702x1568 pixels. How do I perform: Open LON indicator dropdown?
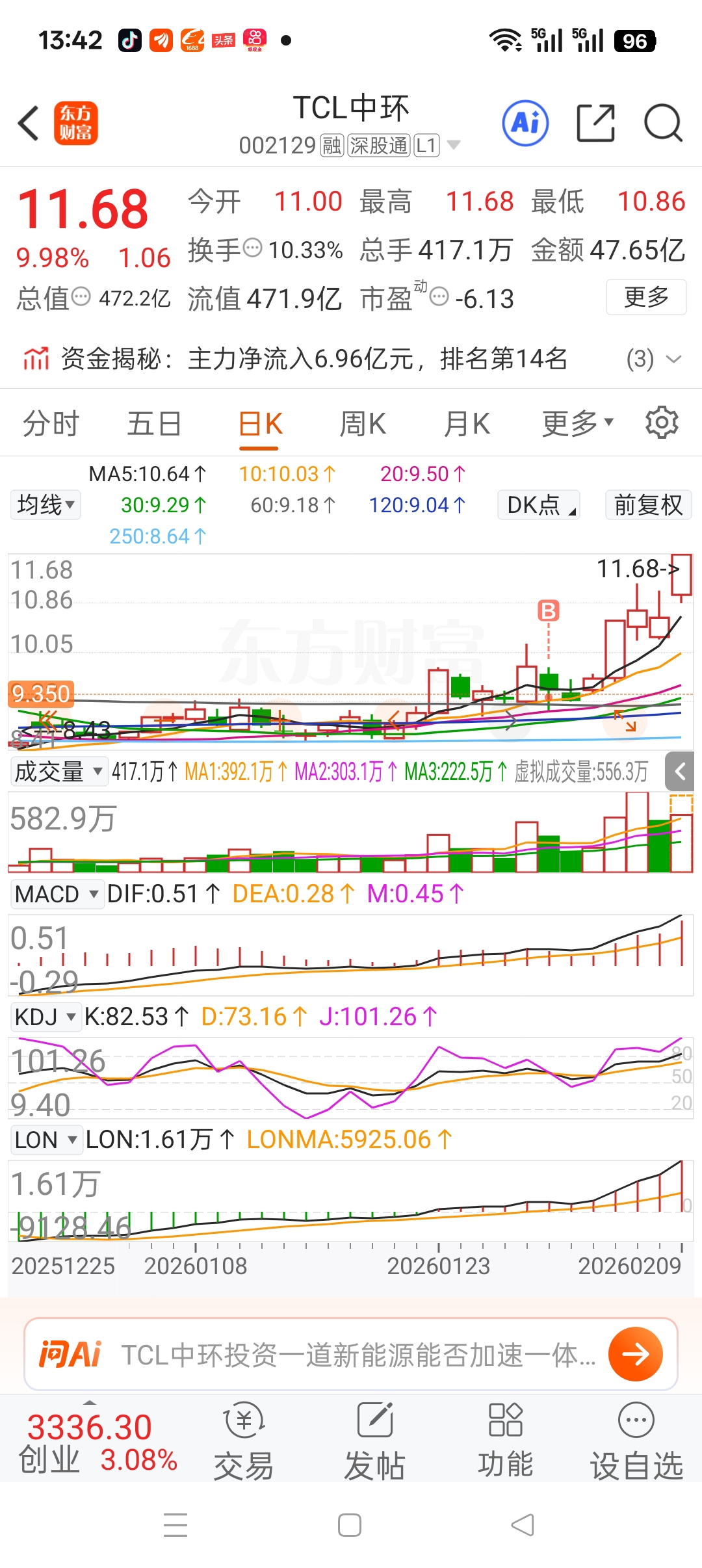tap(45, 1140)
